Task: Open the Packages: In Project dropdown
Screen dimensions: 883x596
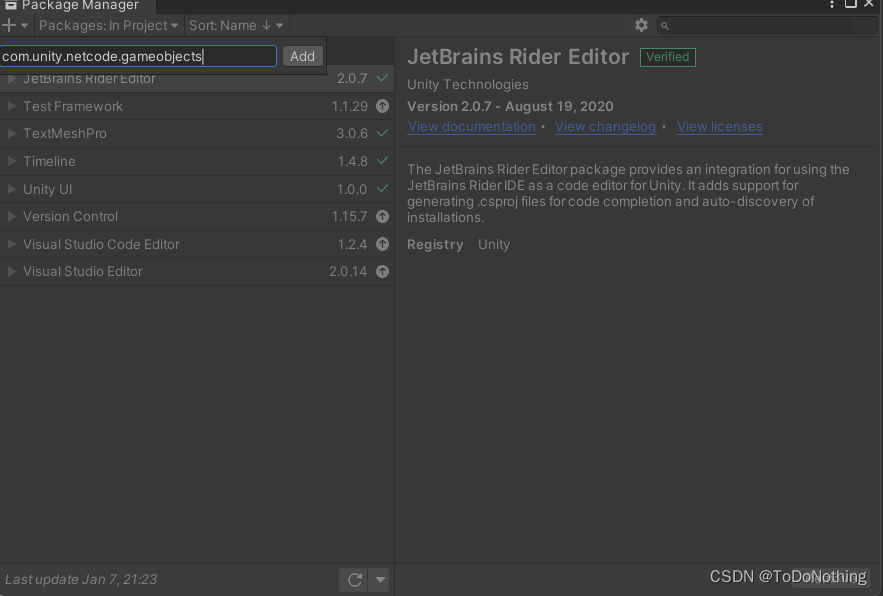Action: (x=109, y=25)
